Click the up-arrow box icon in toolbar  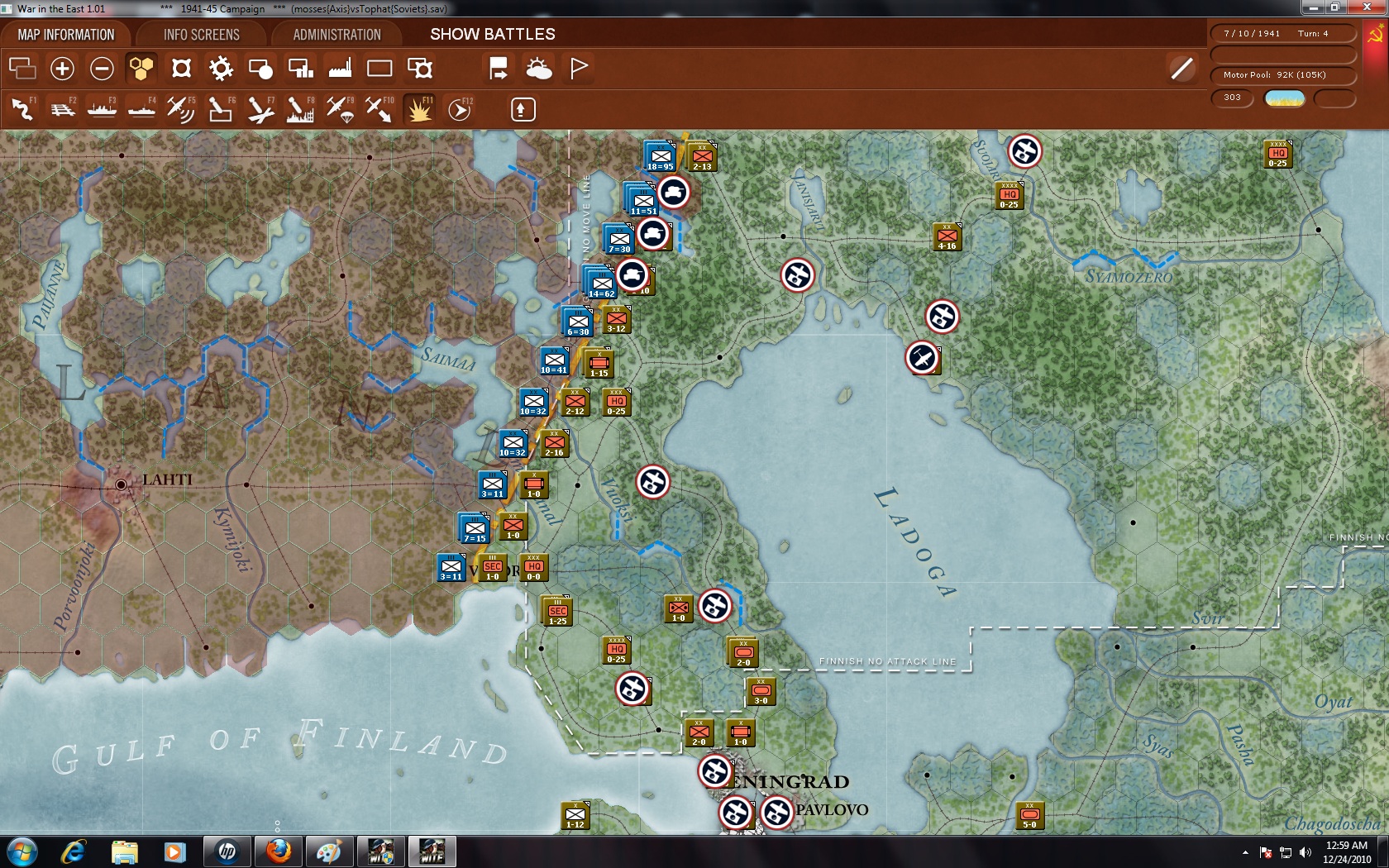pyautogui.click(x=523, y=109)
